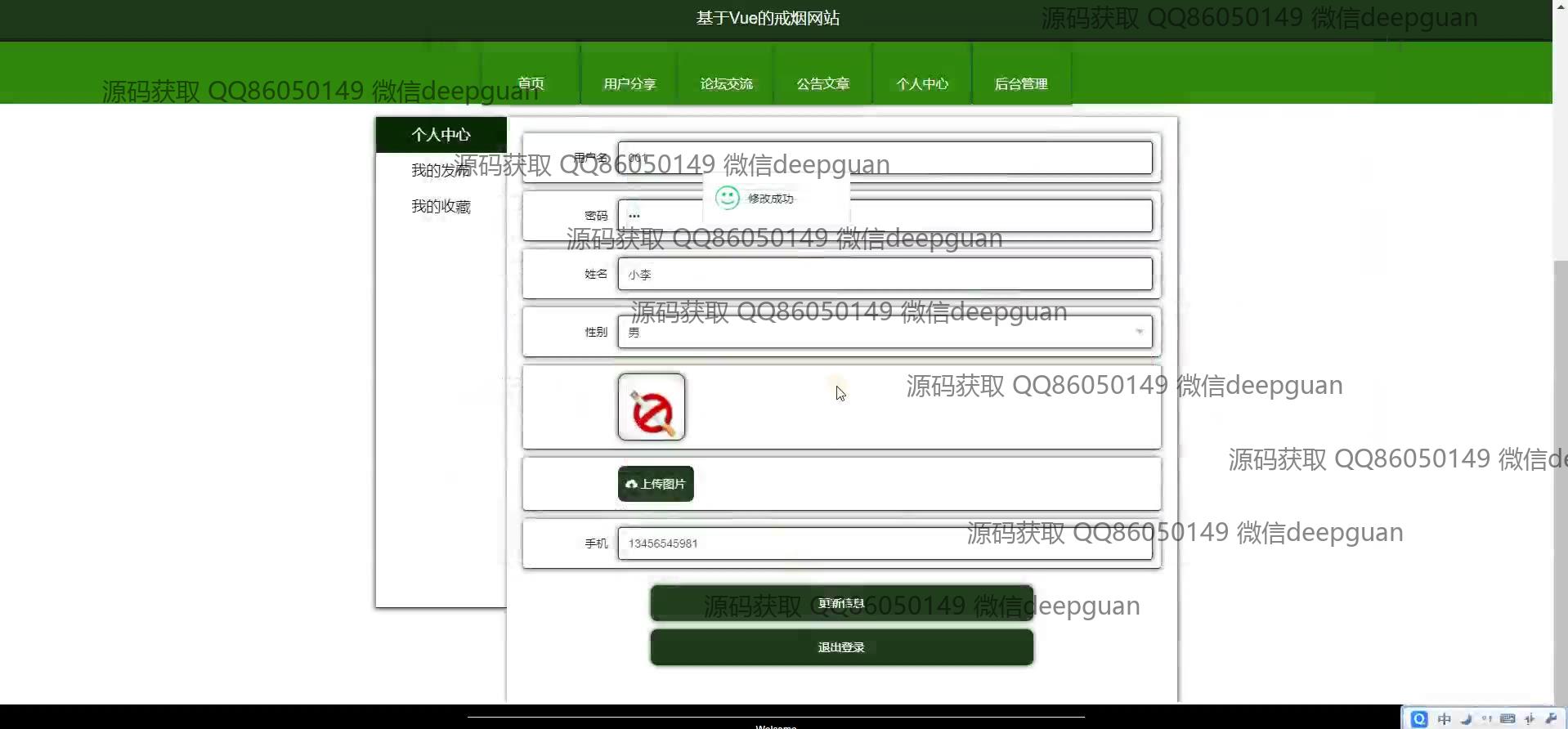Open 我的收藏 in the sidebar
The width and height of the screenshot is (1568, 729).
click(441, 207)
